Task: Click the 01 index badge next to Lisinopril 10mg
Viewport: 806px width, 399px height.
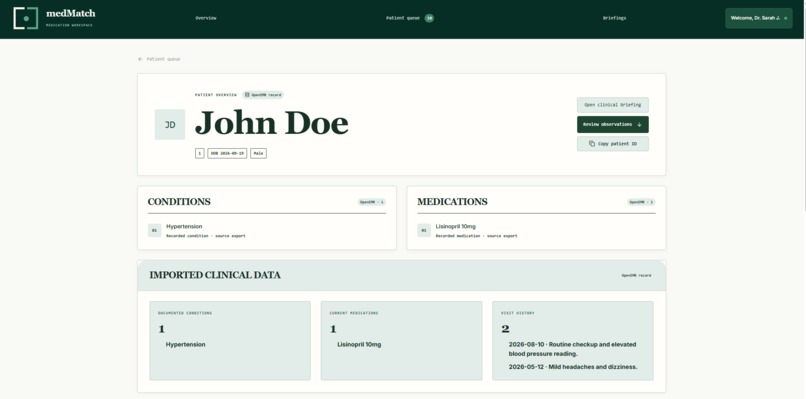Action: point(424,230)
